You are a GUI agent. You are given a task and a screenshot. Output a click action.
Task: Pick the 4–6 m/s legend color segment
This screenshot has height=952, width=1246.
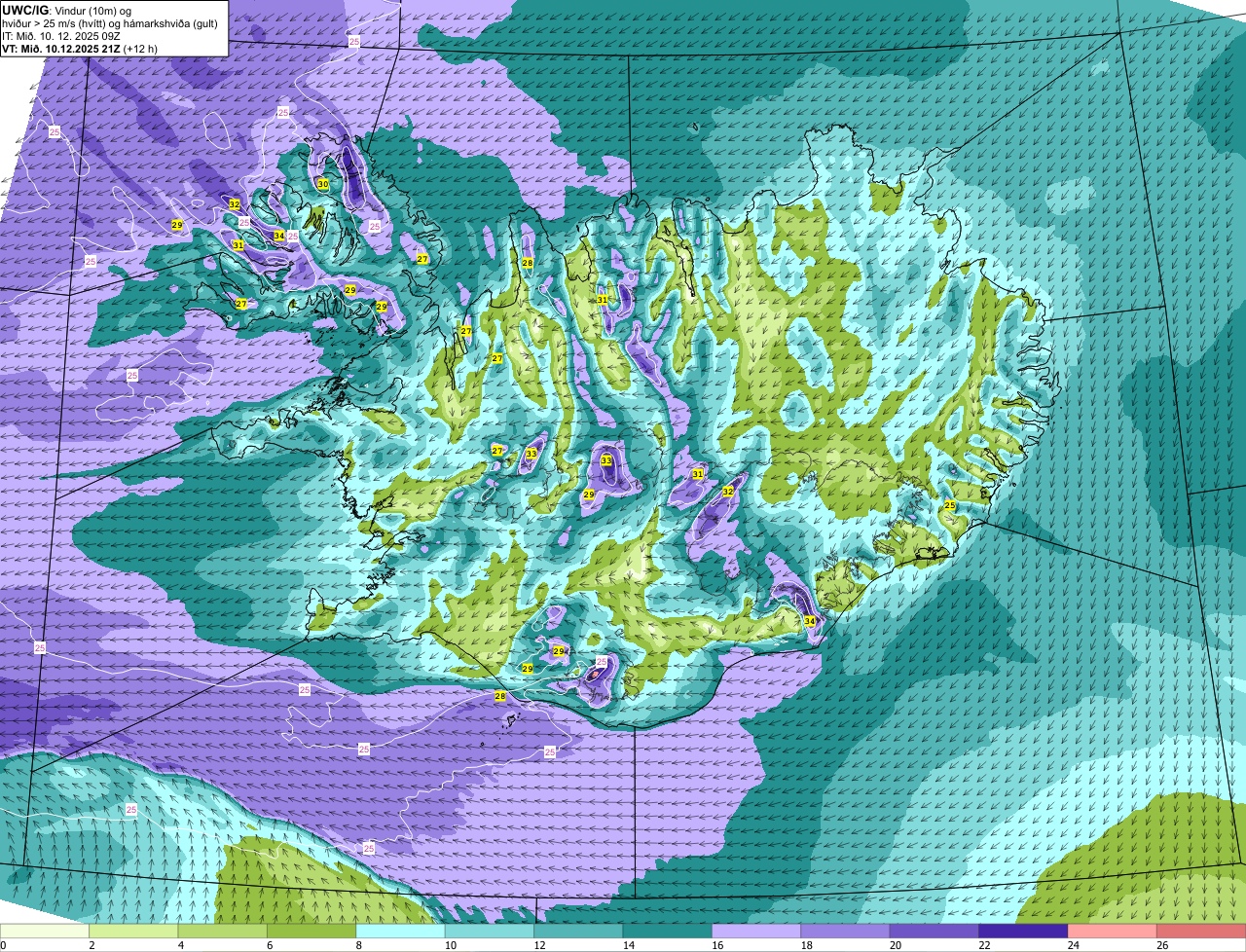click(x=223, y=932)
